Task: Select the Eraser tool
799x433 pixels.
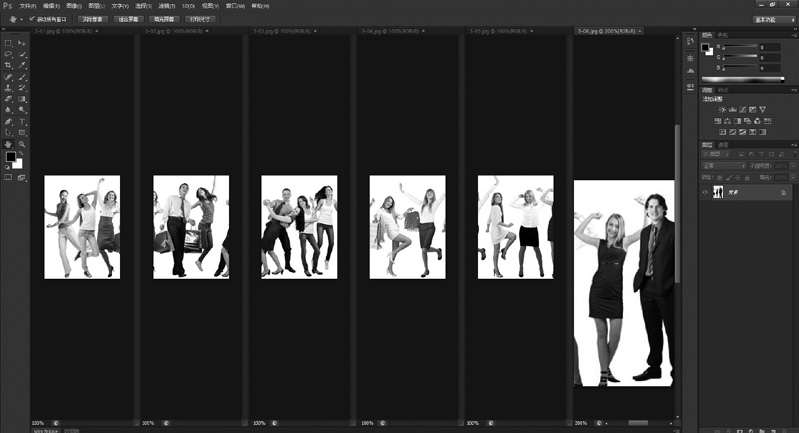Action: pos(8,99)
